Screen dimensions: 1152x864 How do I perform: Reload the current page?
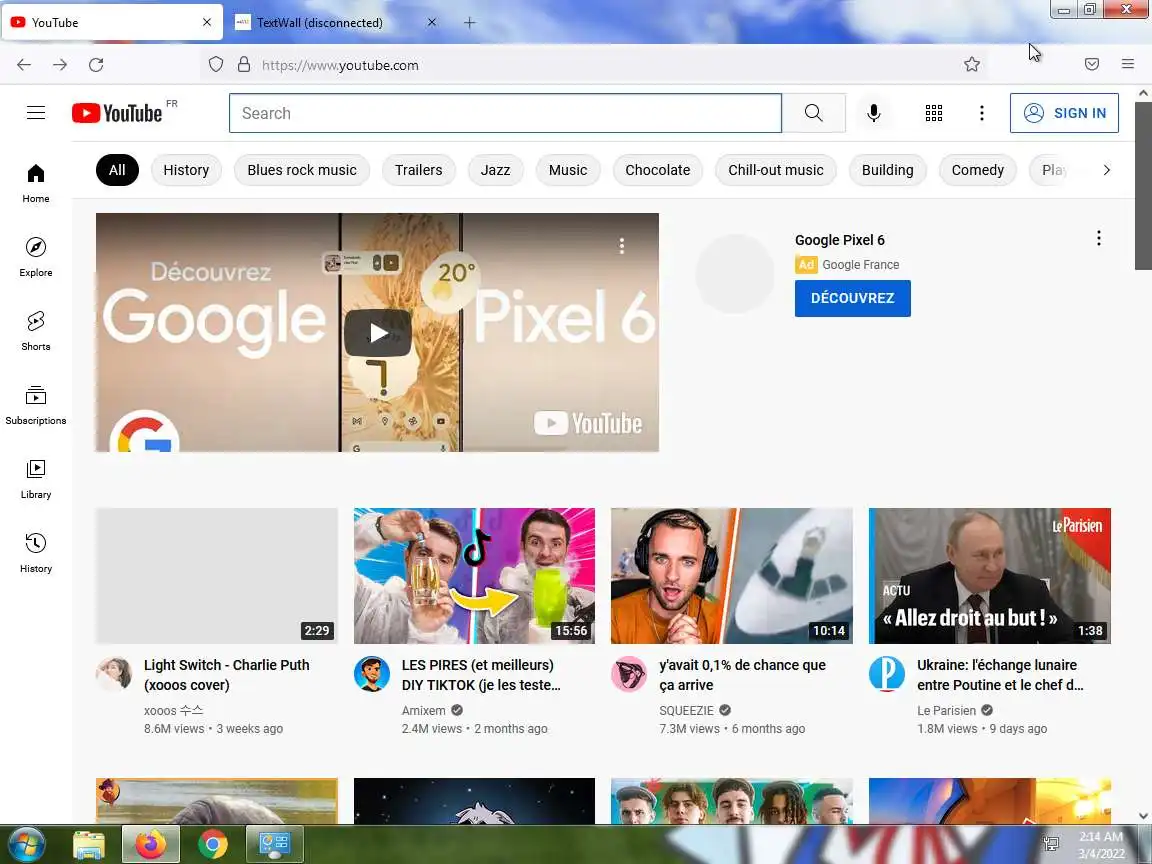(96, 65)
